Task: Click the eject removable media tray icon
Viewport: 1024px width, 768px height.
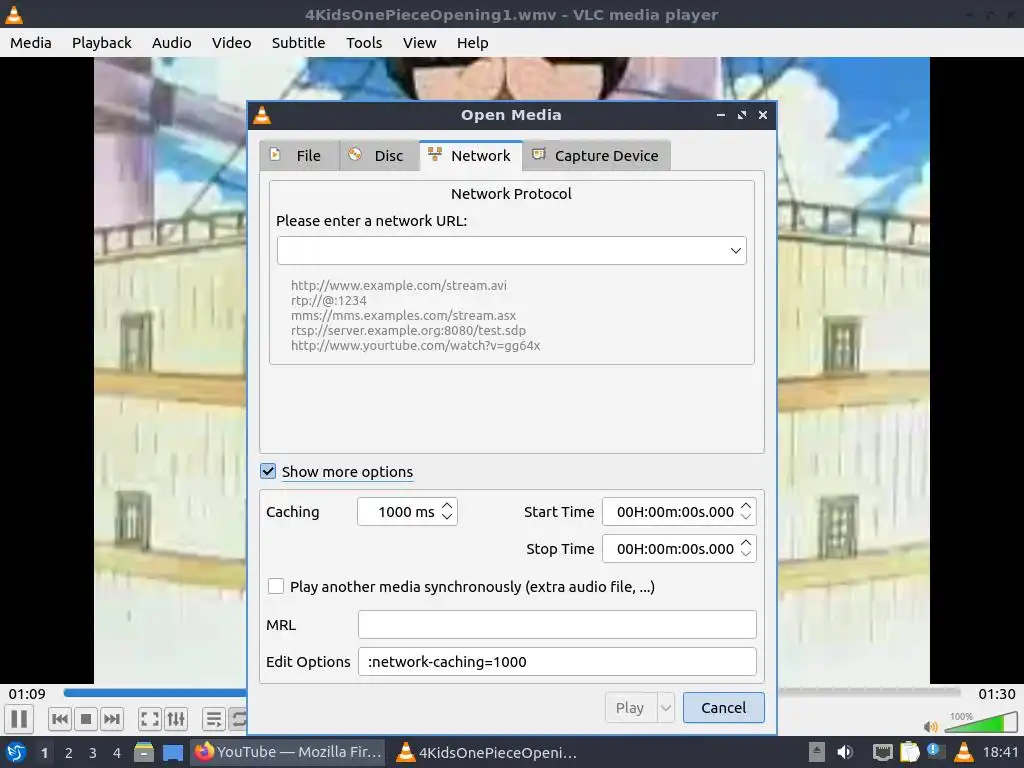Action: click(817, 752)
